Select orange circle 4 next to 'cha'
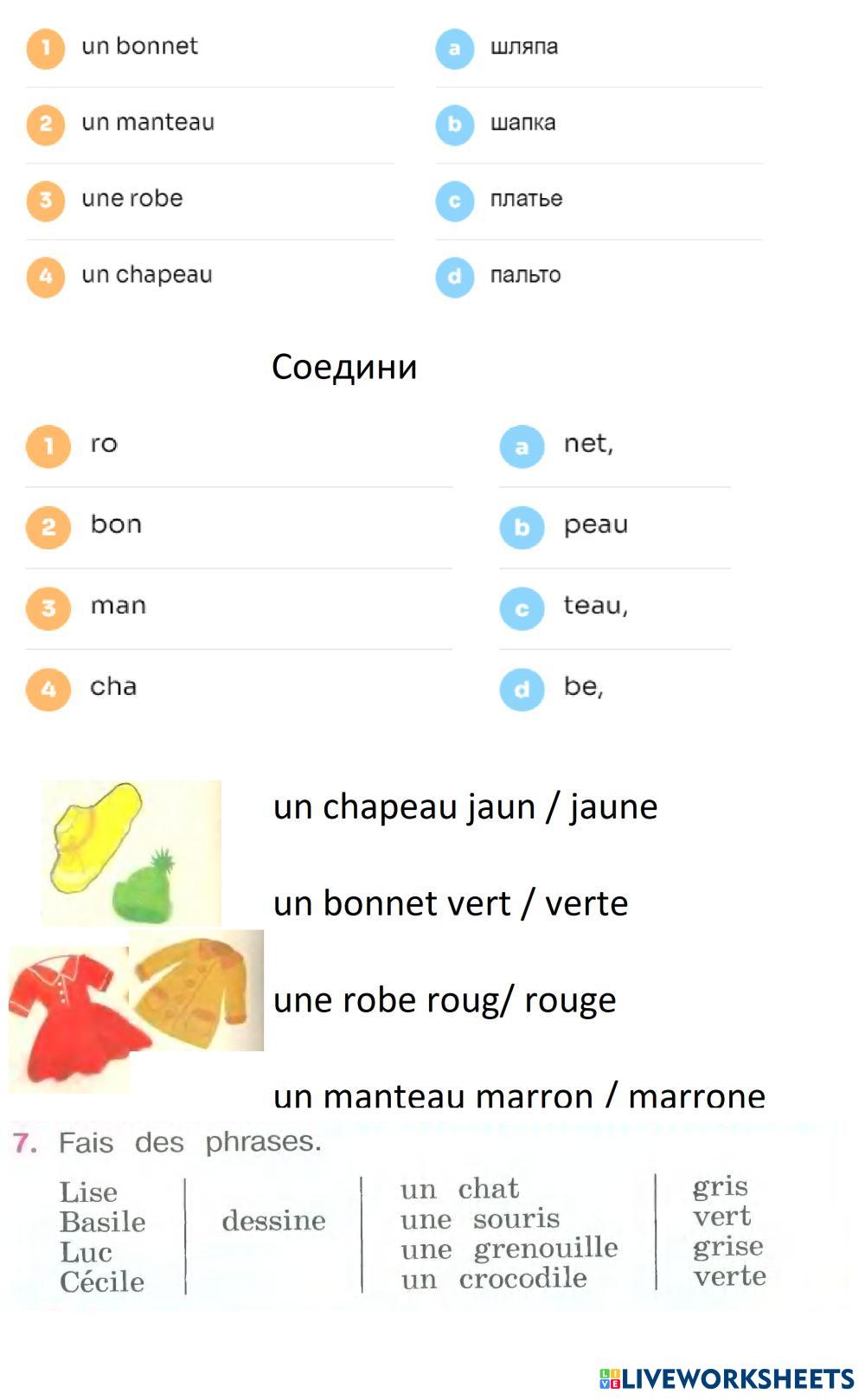Viewport: 865px width, 1400px height. [48, 690]
